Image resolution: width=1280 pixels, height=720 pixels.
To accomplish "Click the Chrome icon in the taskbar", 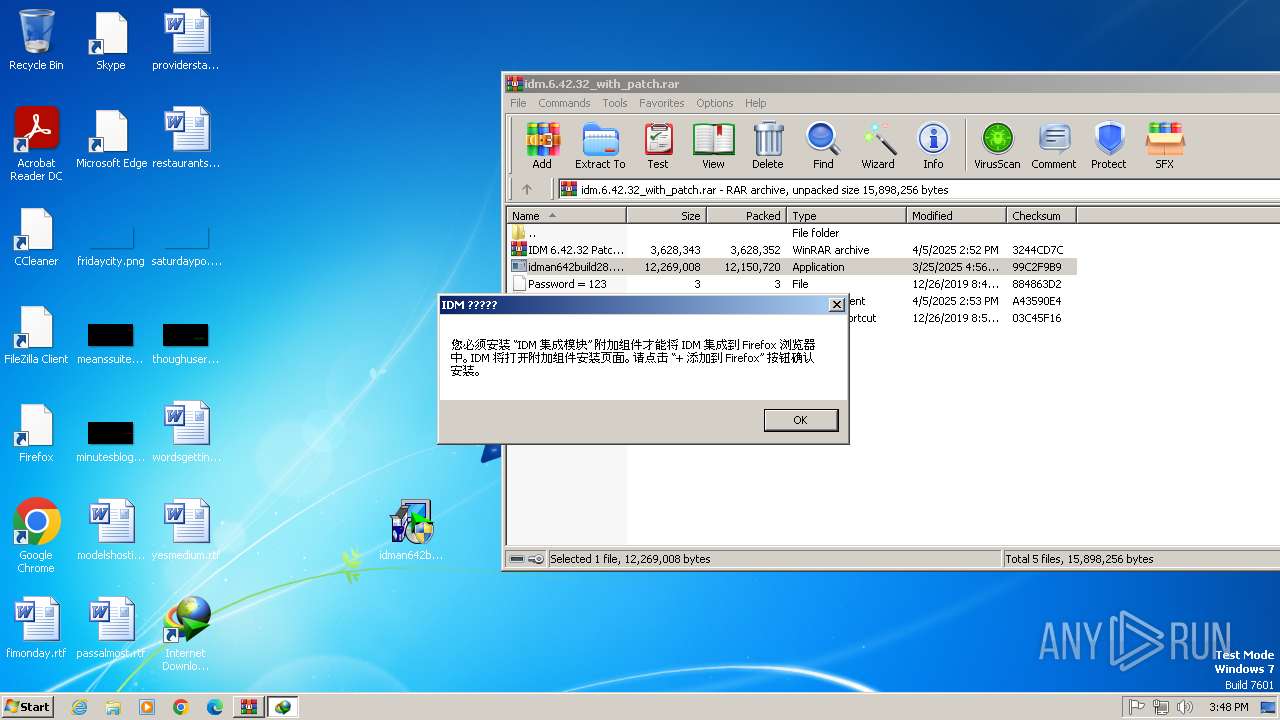I will tap(181, 707).
